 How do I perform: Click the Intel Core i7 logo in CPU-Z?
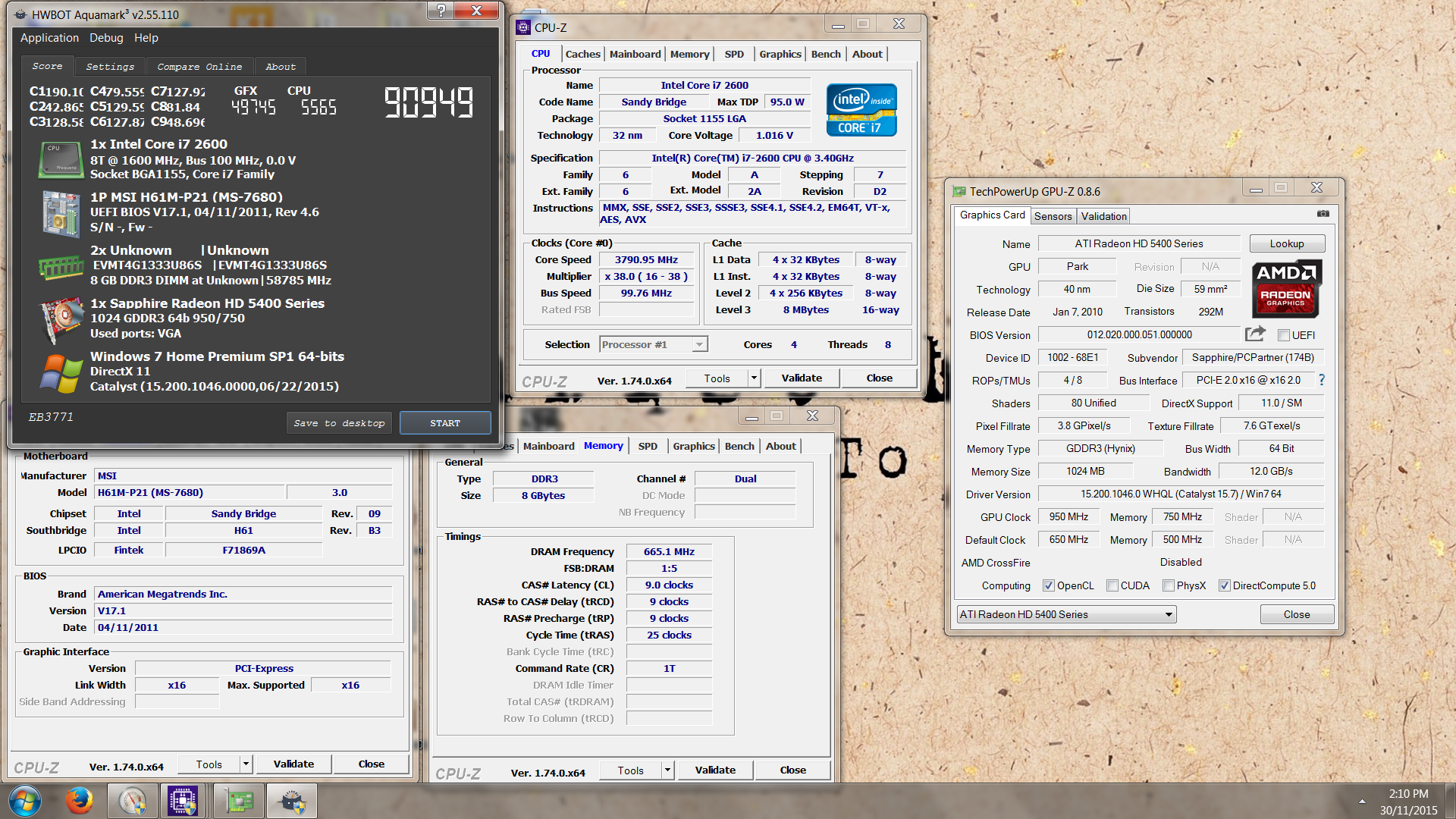(x=861, y=110)
